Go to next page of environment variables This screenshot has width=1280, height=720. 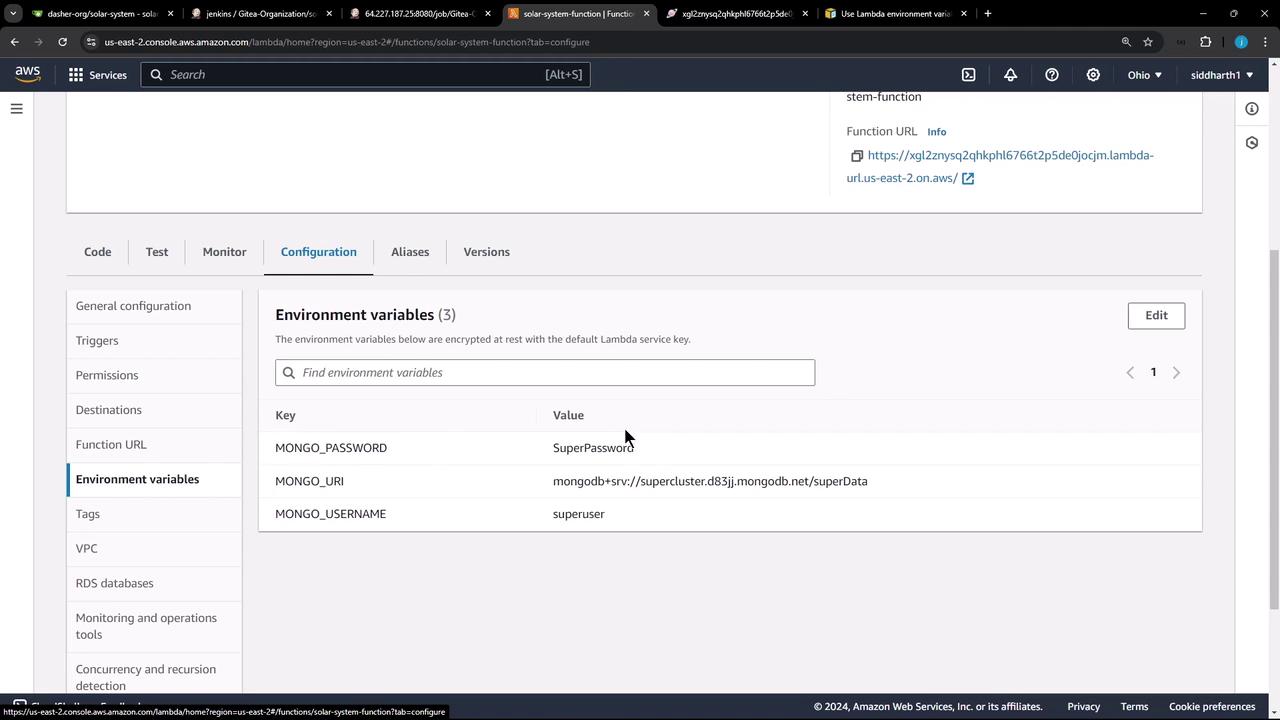pyautogui.click(x=1176, y=373)
